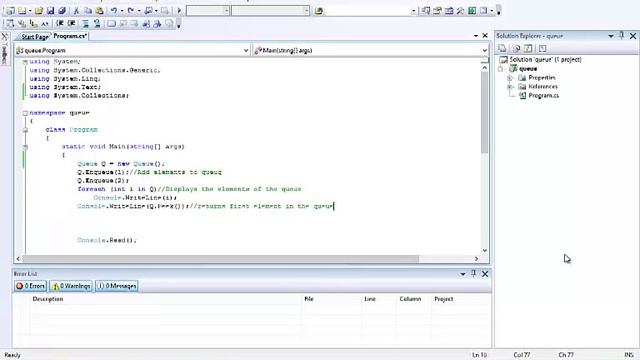Switch to the Start Page tab

(35, 37)
